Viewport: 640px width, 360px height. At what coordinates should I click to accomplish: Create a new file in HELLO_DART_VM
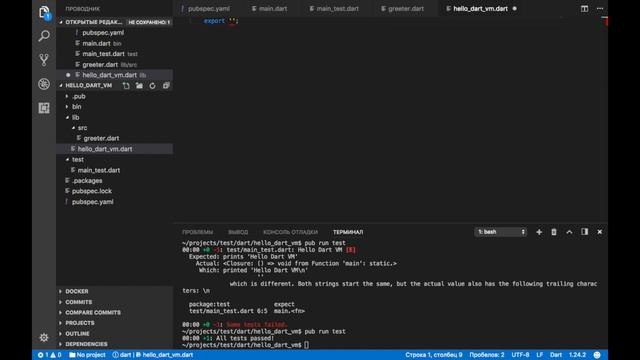(126, 86)
